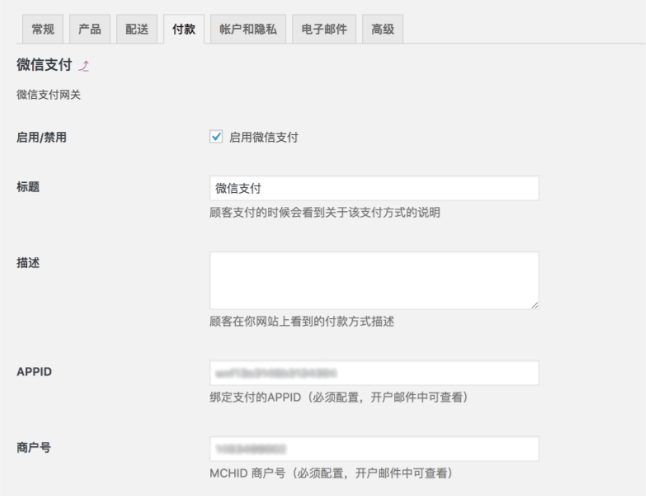The image size is (646, 496).
Task: Click the 描述 field label
Action: click(29, 262)
